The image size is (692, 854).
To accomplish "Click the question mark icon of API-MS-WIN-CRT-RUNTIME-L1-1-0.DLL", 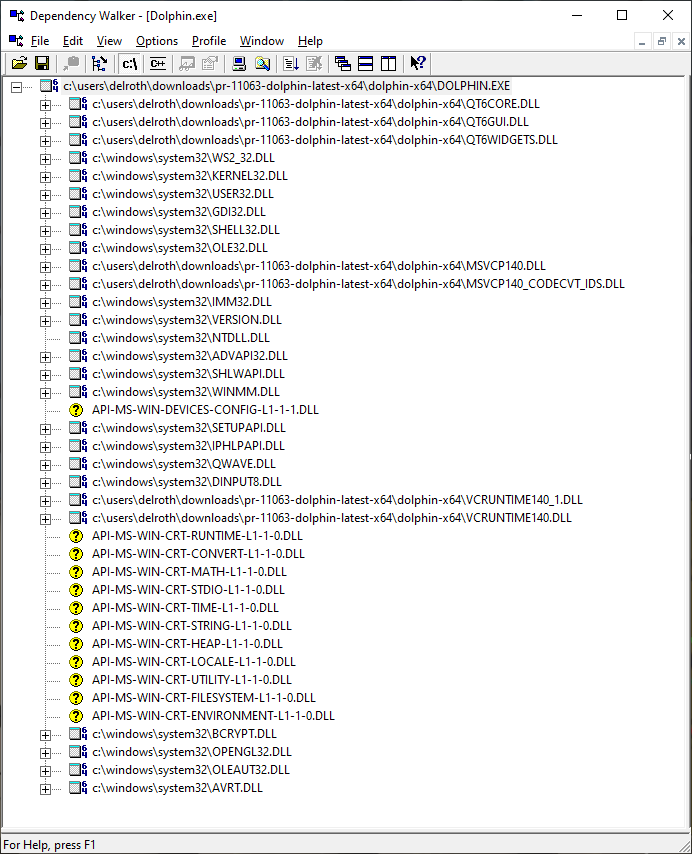I will click(x=76, y=535).
